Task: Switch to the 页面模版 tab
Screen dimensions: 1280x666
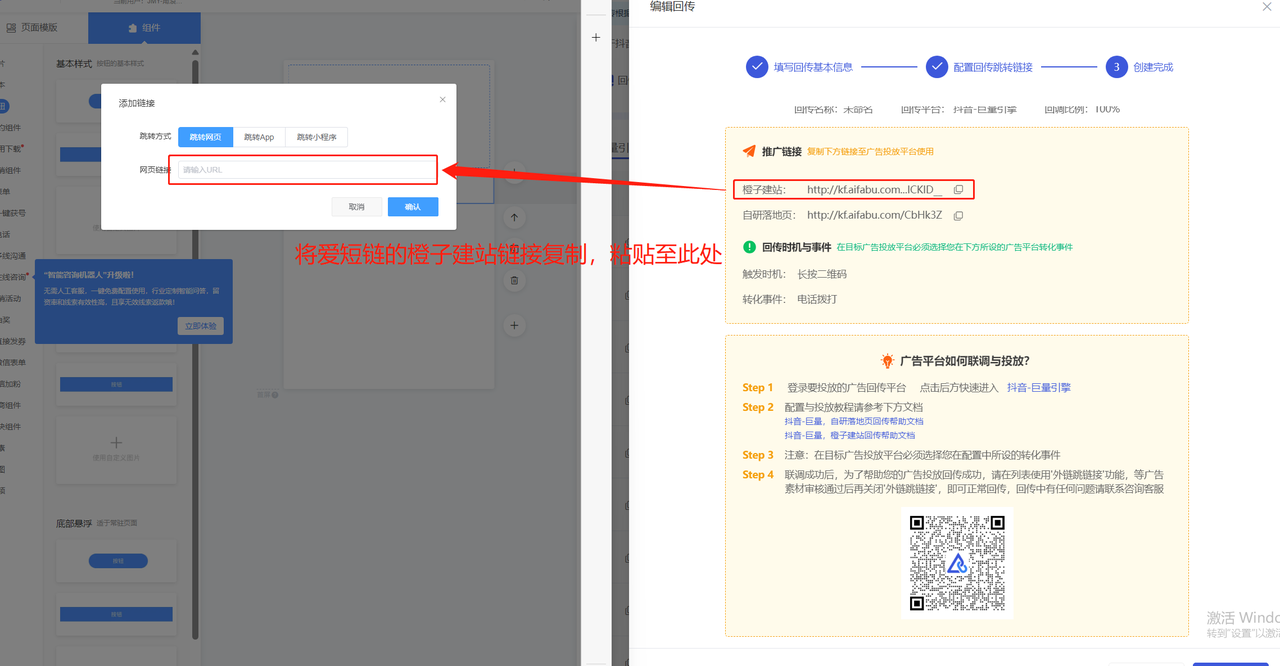Action: (x=40, y=28)
